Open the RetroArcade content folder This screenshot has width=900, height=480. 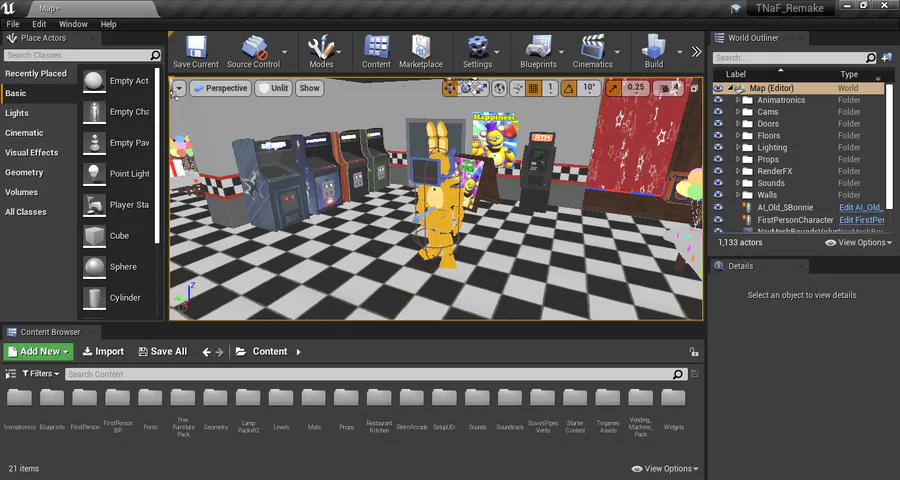(412, 411)
